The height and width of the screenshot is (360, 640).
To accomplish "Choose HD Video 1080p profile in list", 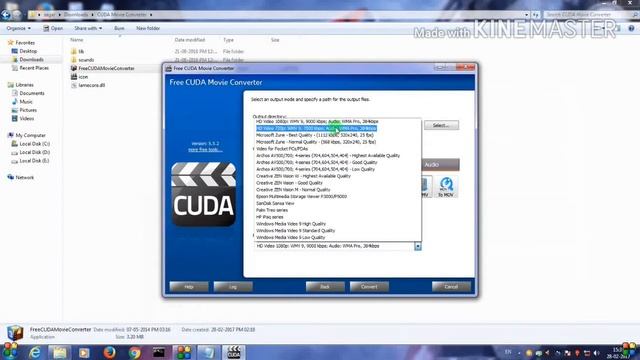I will click(317, 122).
